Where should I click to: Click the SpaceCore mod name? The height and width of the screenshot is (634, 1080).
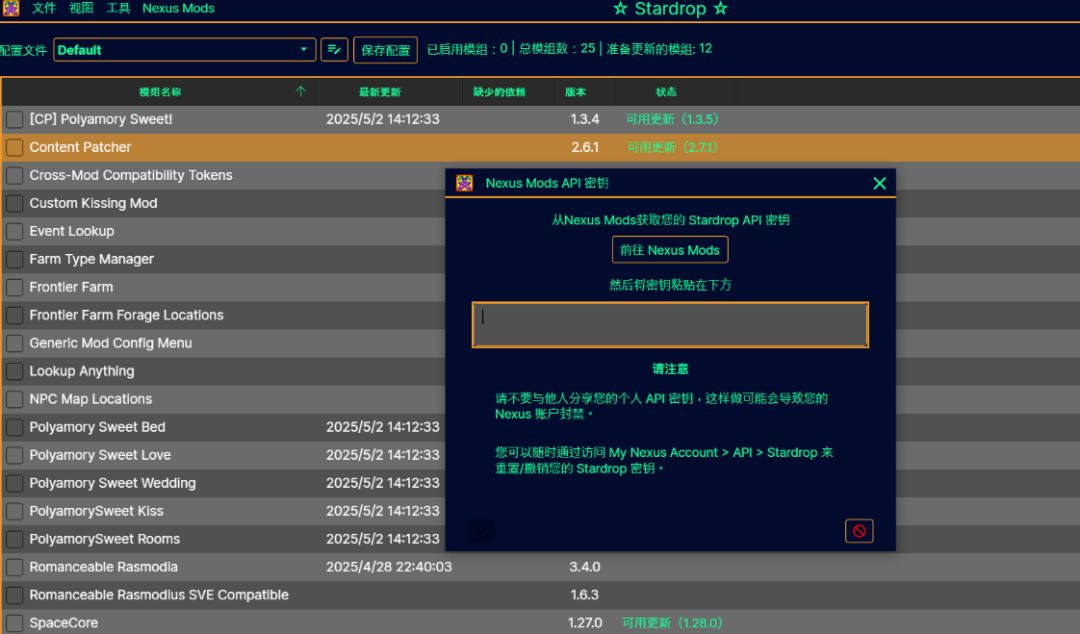[x=63, y=623]
